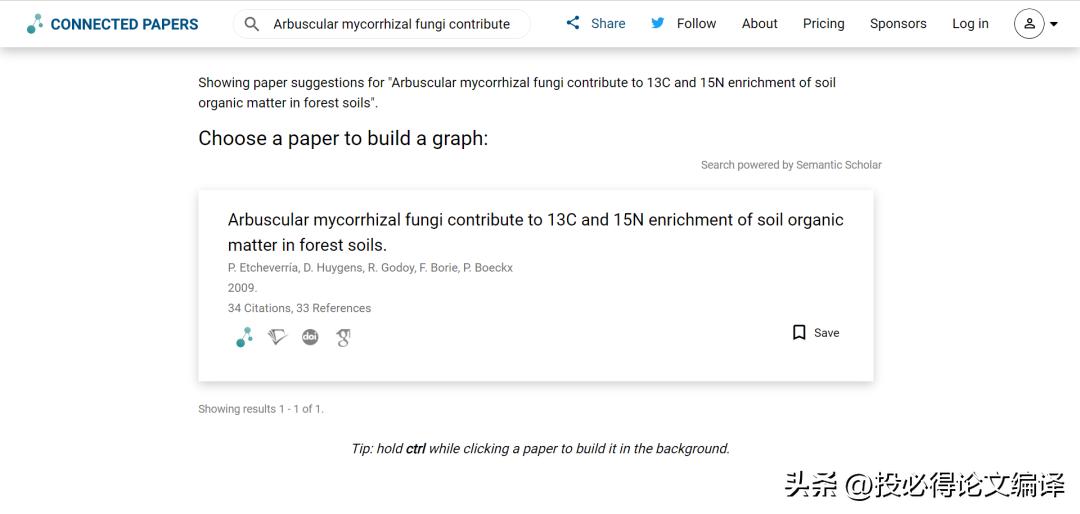Open the About menu item
Screen dimensions: 1080x514
[x=760, y=23]
